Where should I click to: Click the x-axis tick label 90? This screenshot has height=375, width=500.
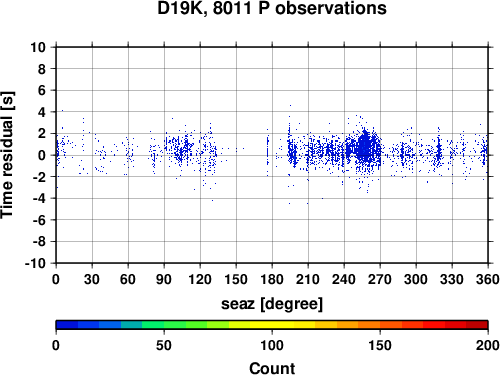[x=164, y=279]
